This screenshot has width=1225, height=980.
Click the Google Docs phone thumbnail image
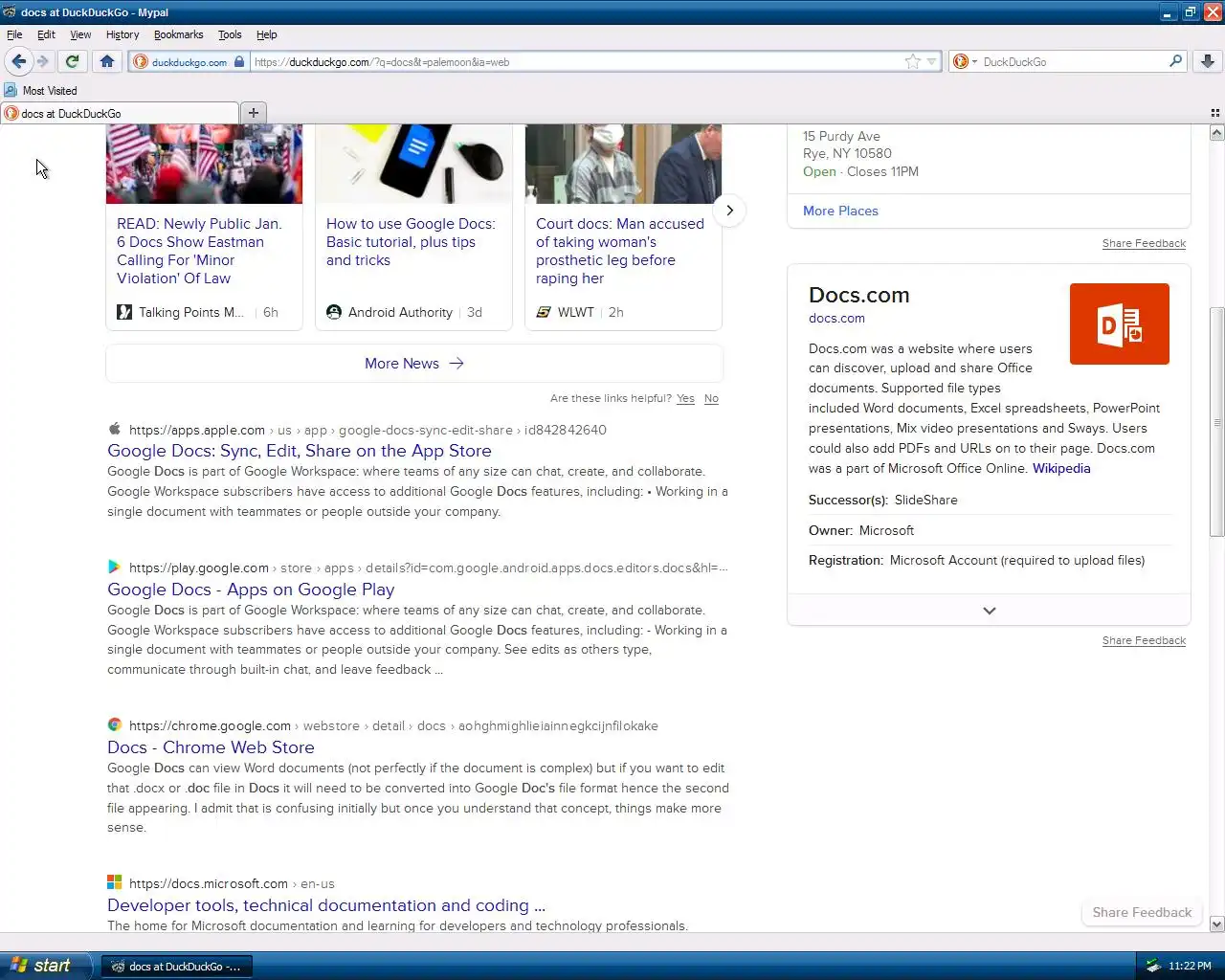(x=413, y=164)
